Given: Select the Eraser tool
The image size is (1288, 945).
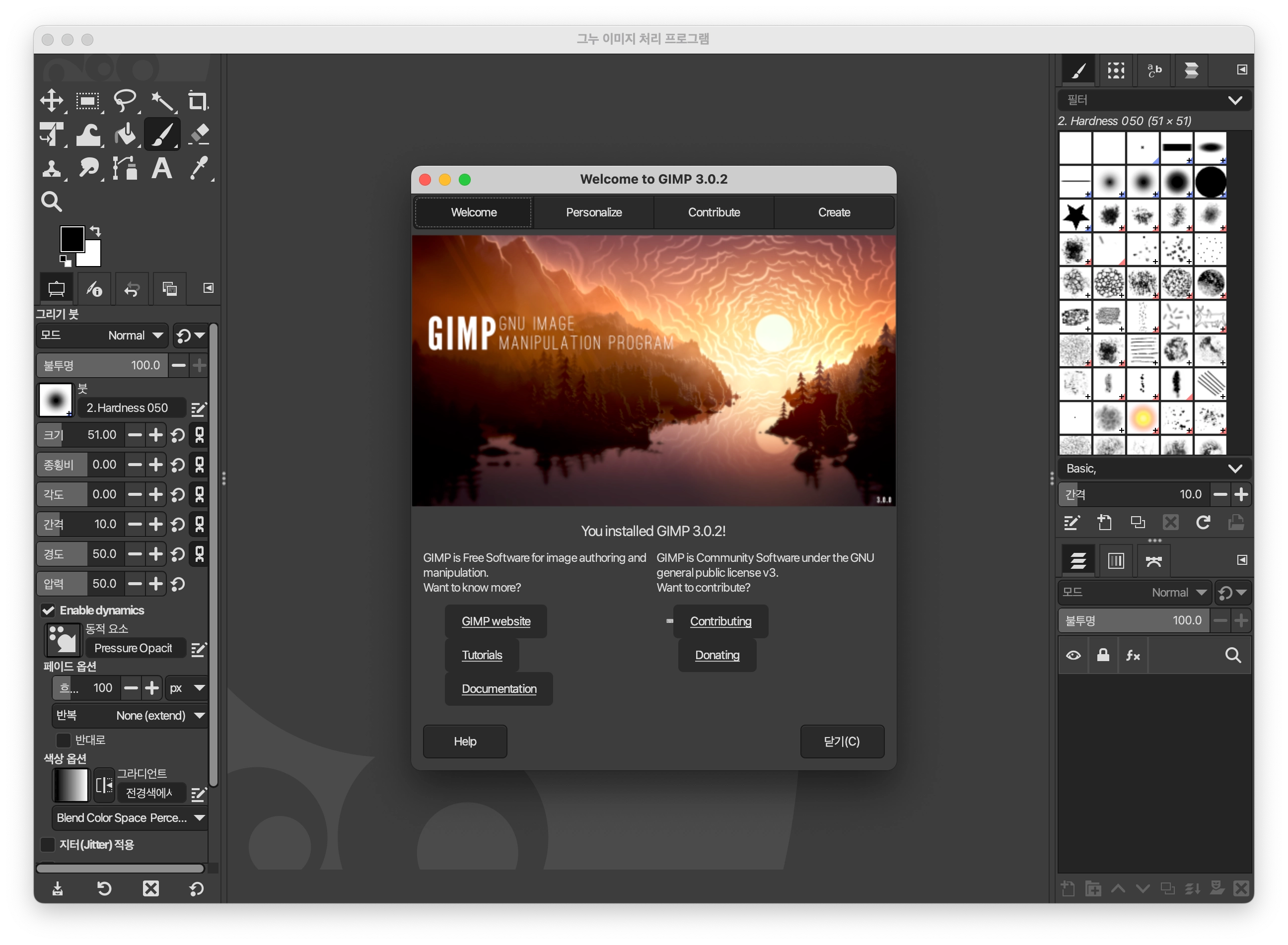Looking at the screenshot, I should point(199,135).
